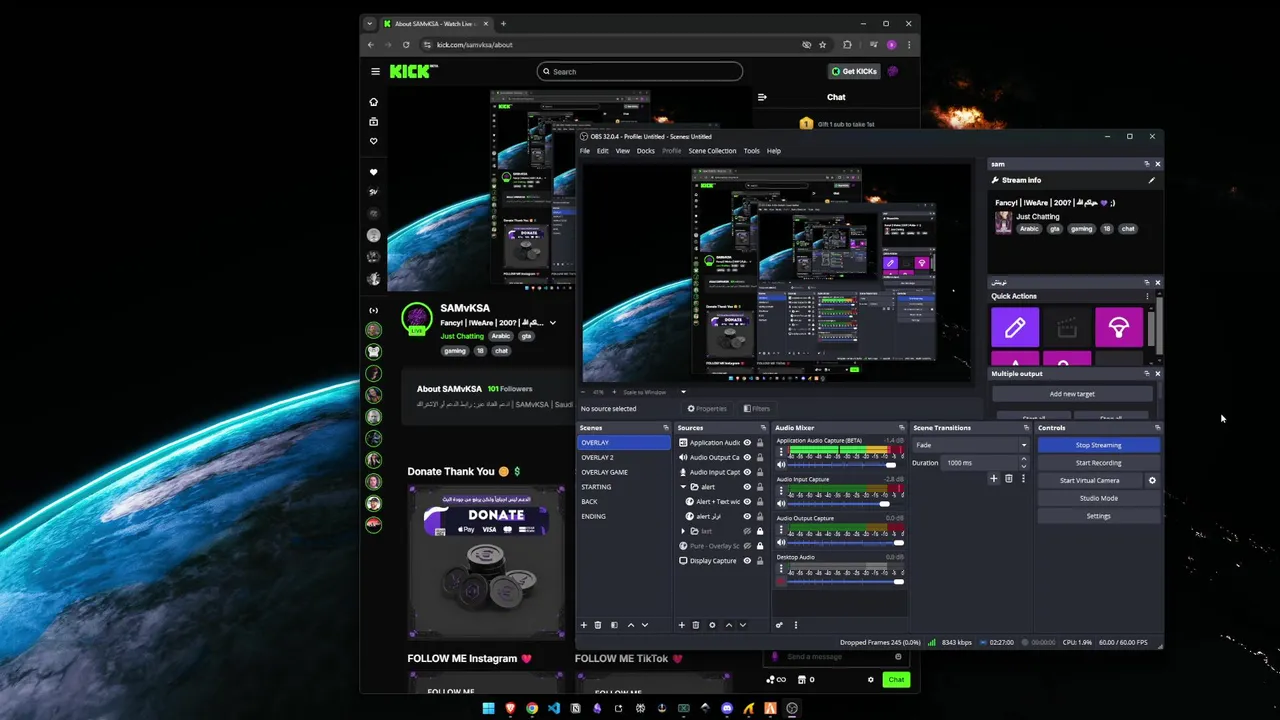The image size is (1280, 720).
Task: Open the Quick Actions three-dot menu
Action: 1147,296
